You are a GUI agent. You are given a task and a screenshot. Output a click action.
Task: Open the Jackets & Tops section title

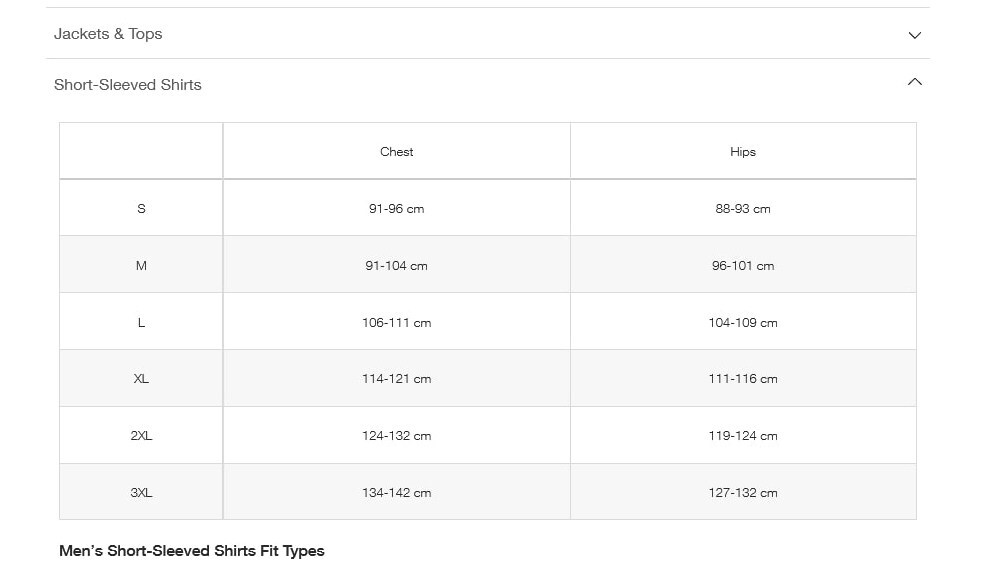point(108,34)
